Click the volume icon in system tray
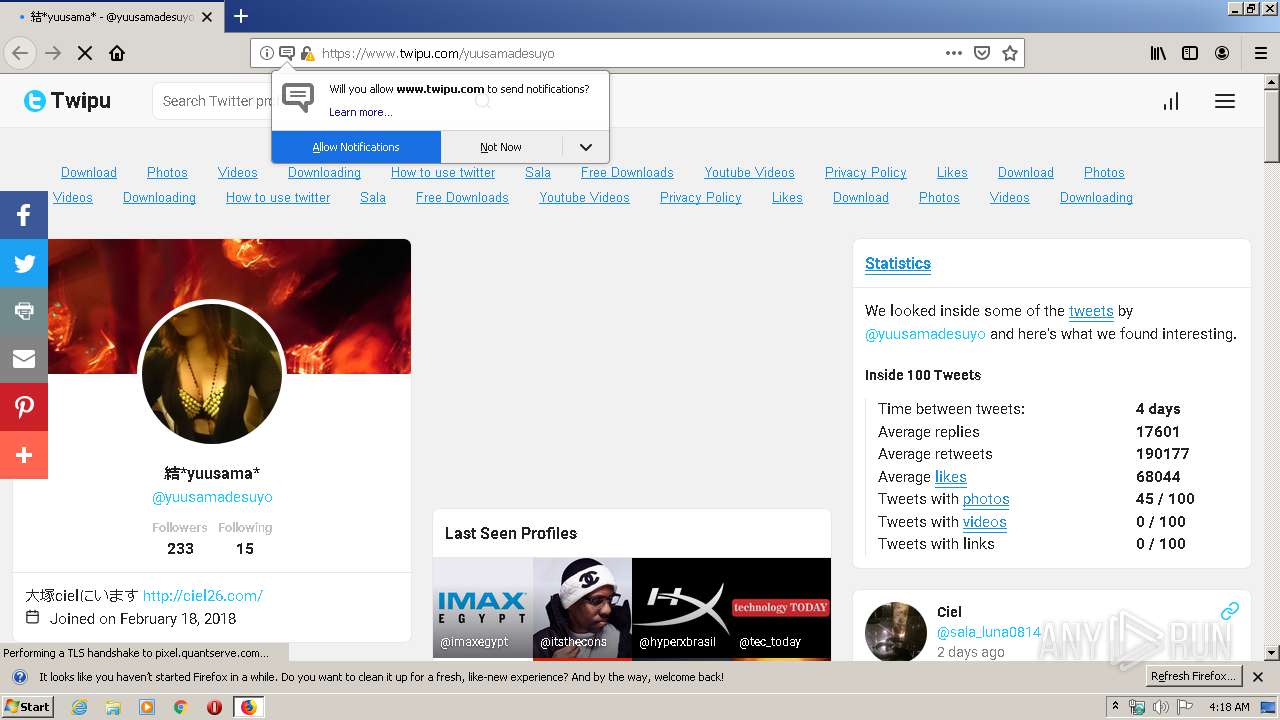Viewport: 1280px width, 720px height. 1160,707
